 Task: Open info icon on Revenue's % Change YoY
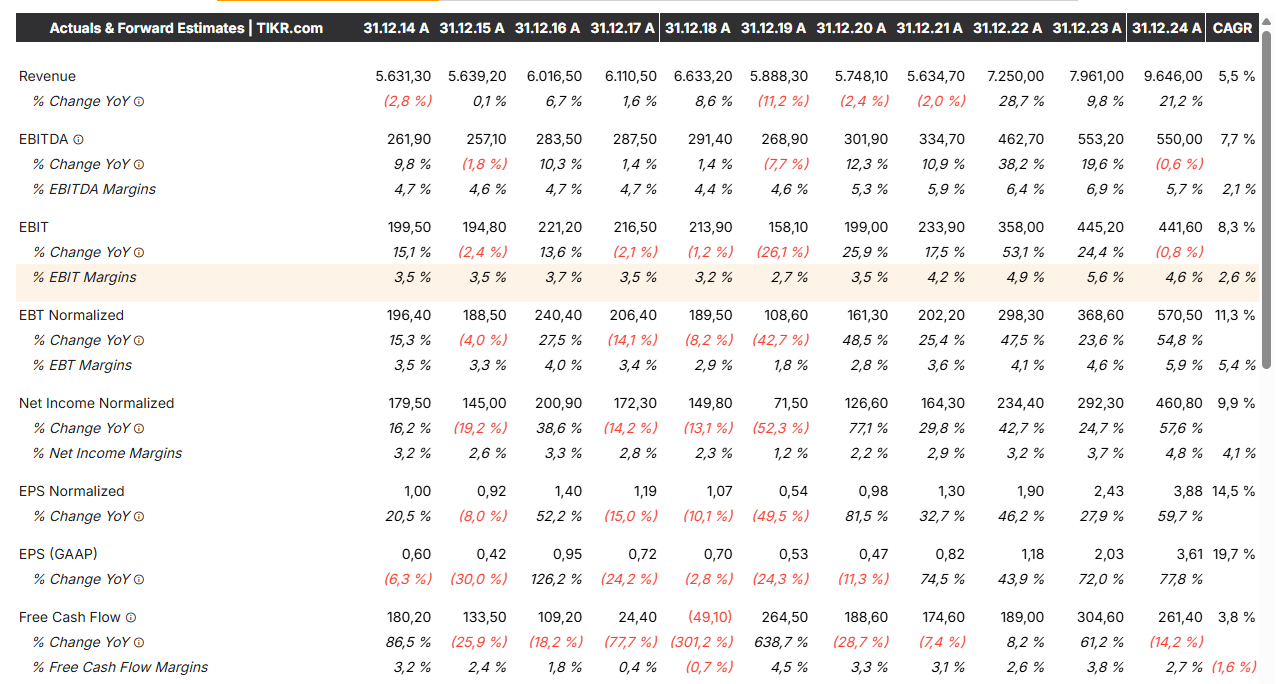(139, 102)
